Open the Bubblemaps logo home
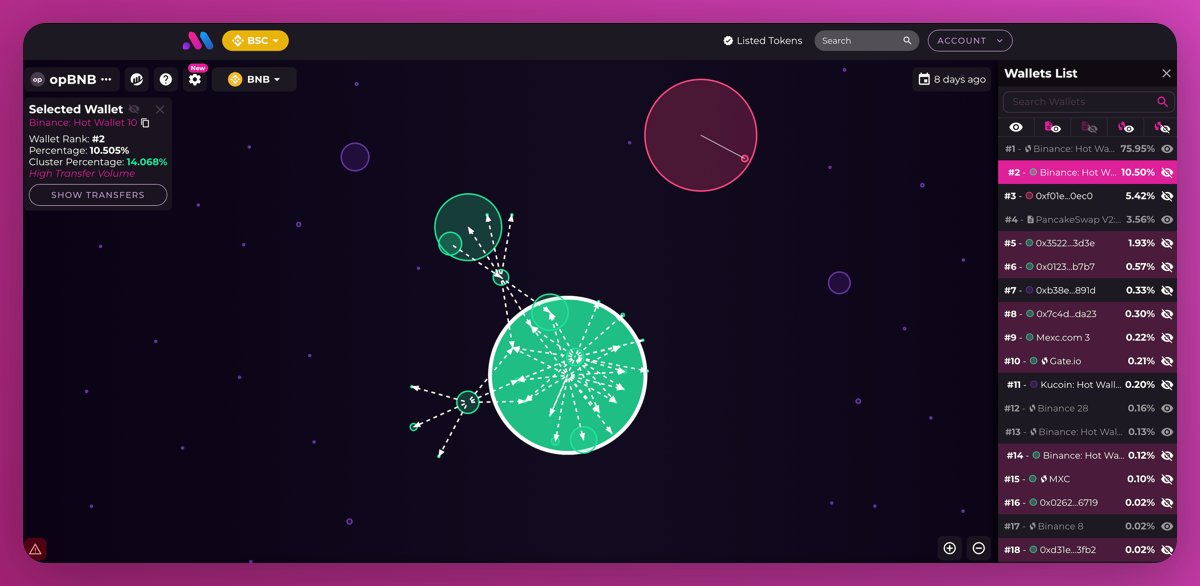The width and height of the screenshot is (1200, 586). tap(198, 41)
